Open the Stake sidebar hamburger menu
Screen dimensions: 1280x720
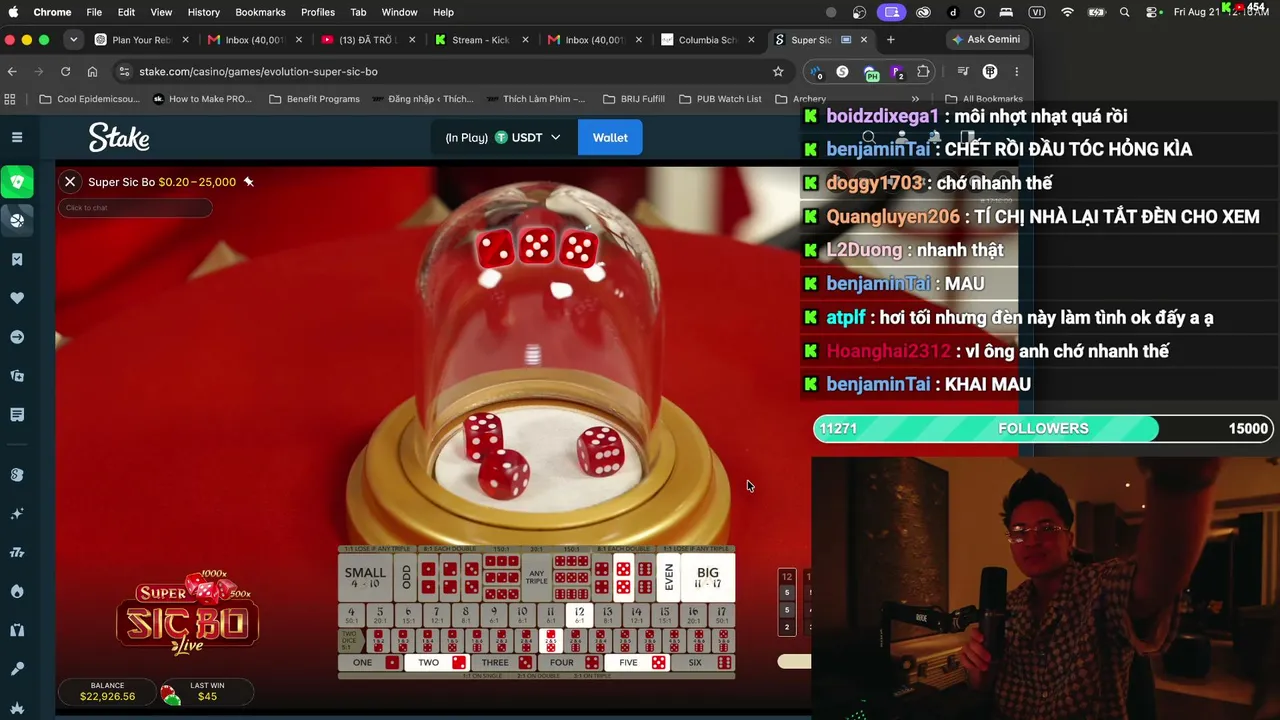[x=17, y=137]
